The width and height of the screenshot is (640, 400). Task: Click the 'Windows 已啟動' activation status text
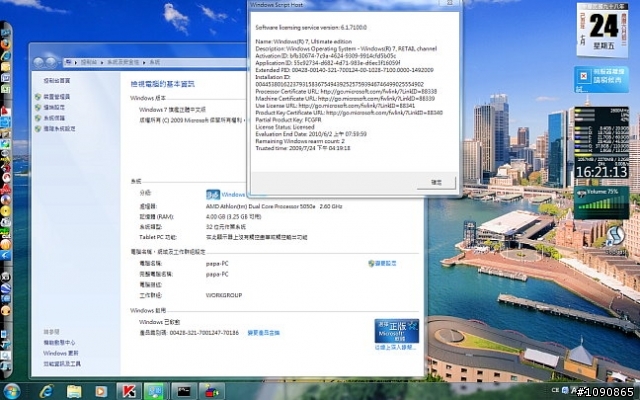coord(160,322)
